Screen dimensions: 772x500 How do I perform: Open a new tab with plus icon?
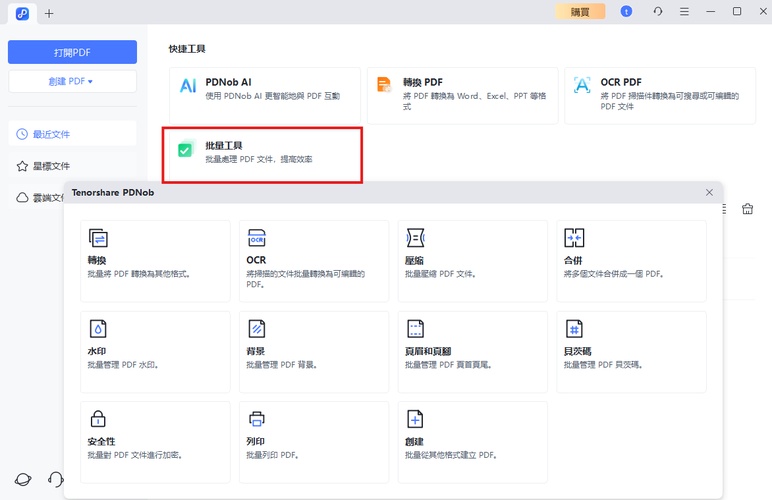pyautogui.click(x=49, y=13)
